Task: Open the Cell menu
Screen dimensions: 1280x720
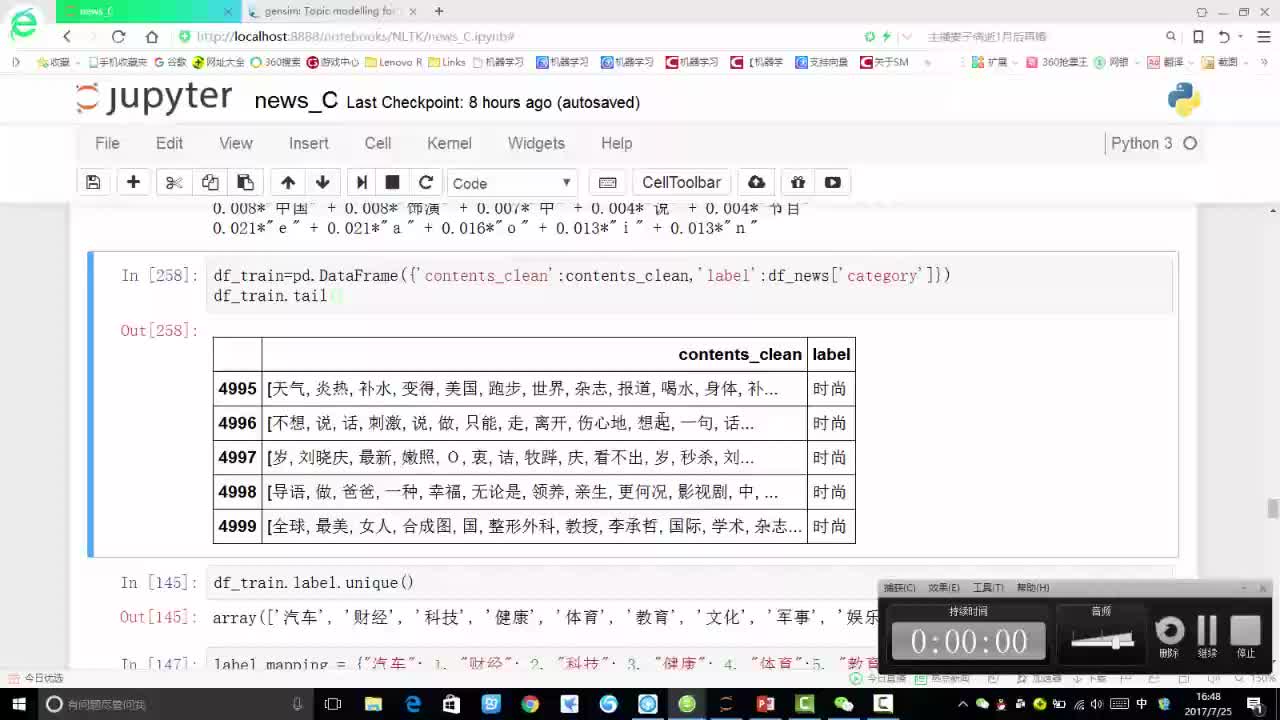Action: (x=378, y=143)
